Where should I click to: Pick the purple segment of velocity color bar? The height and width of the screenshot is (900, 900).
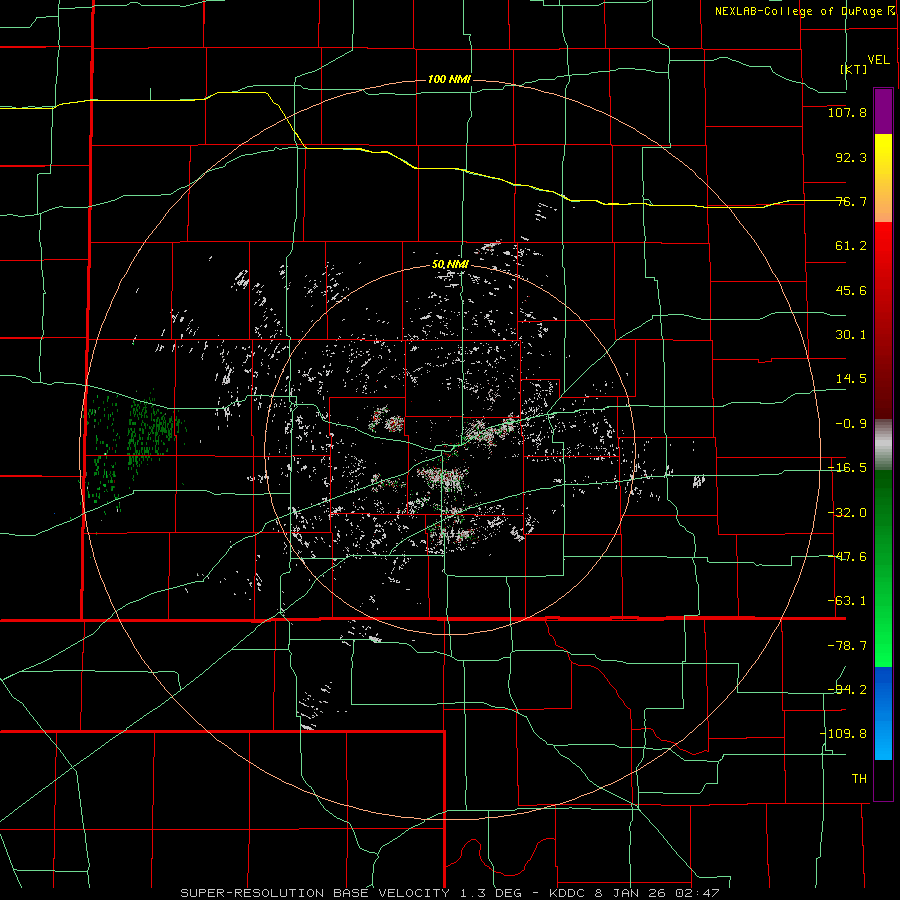(883, 111)
